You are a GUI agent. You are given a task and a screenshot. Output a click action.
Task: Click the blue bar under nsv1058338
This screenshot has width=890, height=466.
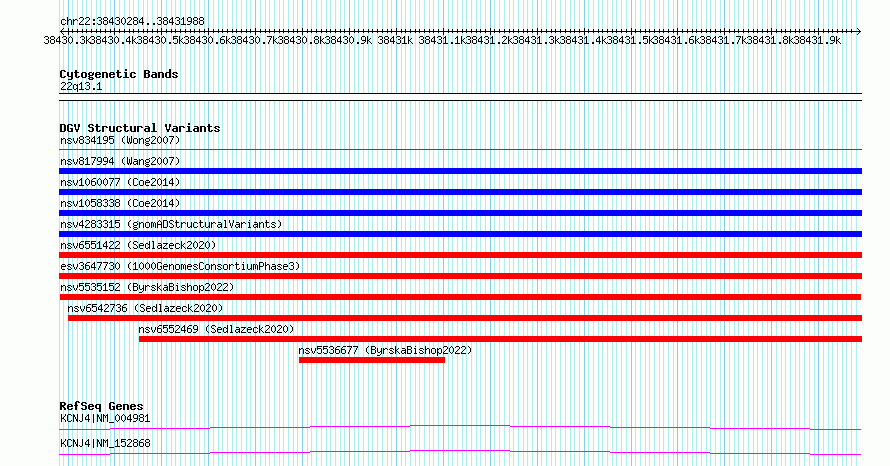[460, 213]
